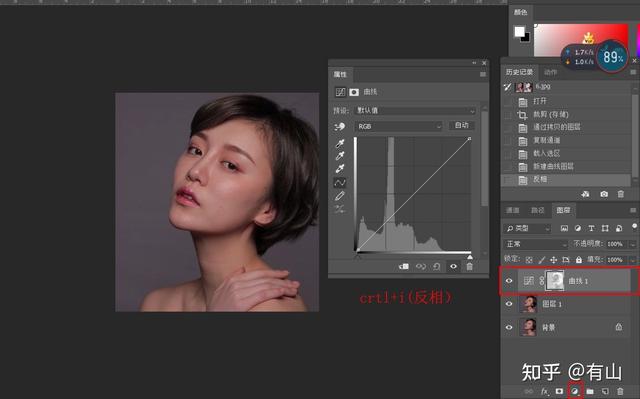Toggle visibility of the 背景 layer
This screenshot has height=399, width=640.
509,327
